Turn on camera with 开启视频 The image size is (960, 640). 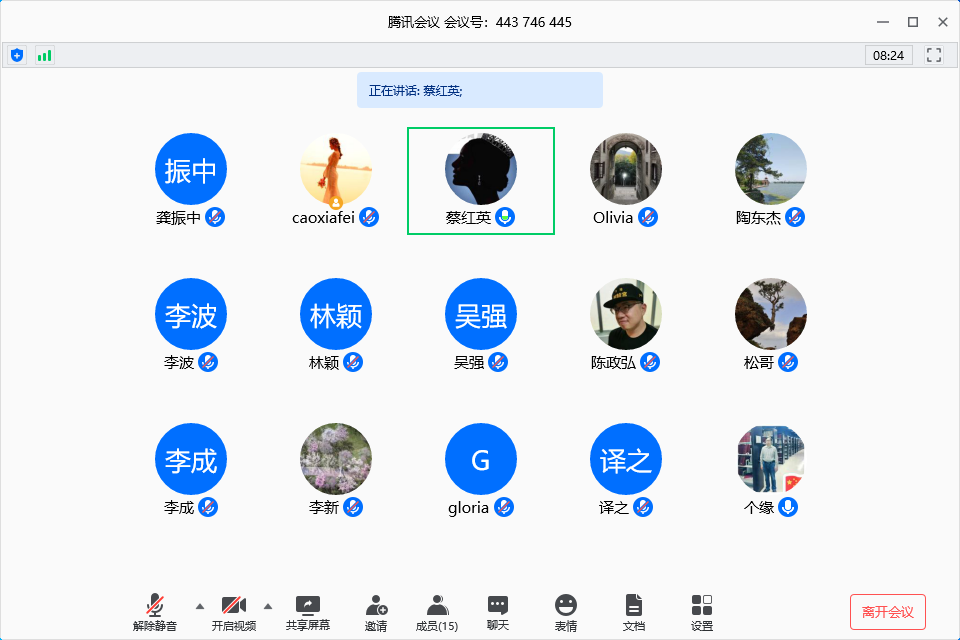[x=233, y=612]
